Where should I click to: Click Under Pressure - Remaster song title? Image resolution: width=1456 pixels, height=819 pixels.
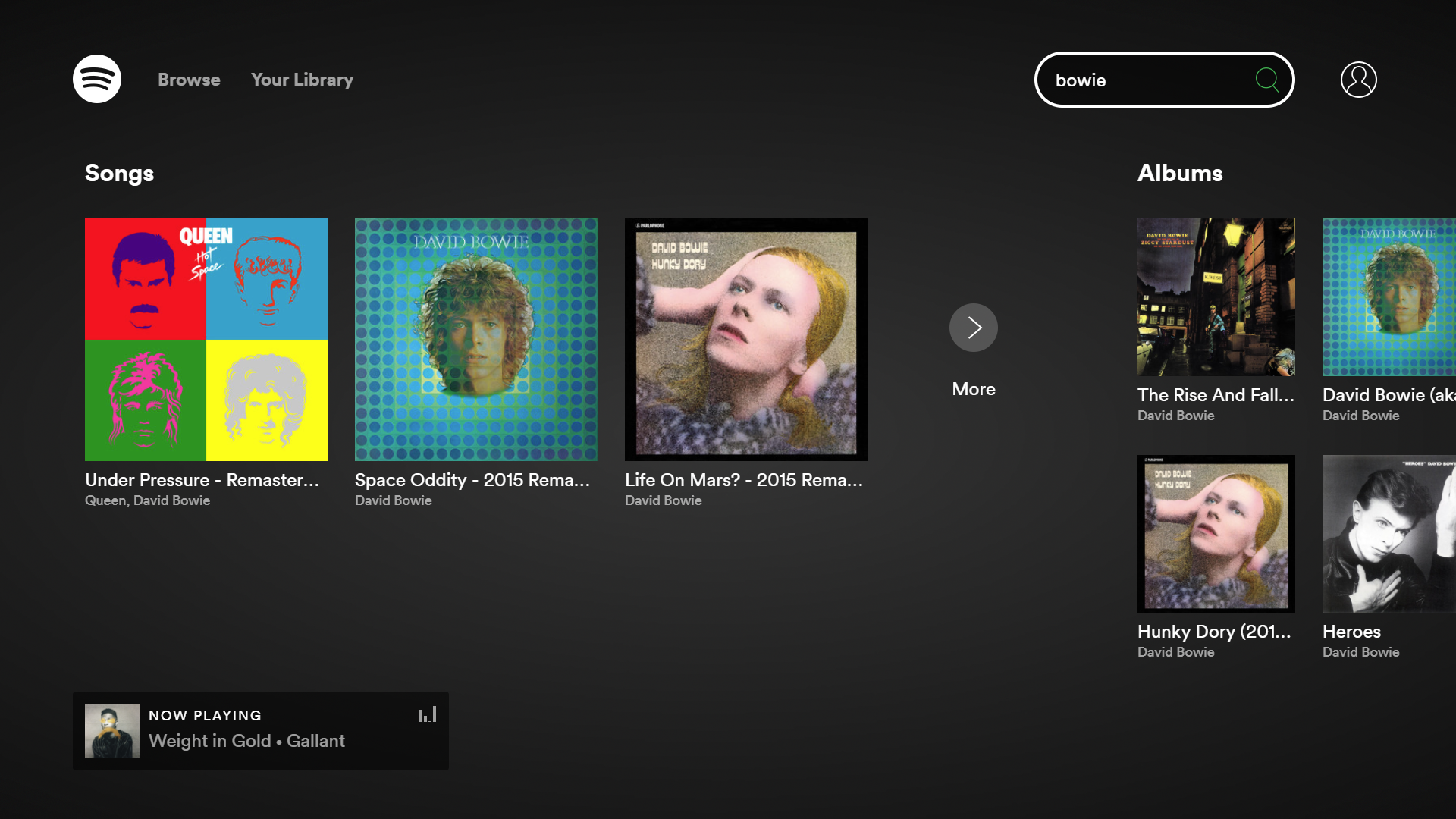(202, 480)
